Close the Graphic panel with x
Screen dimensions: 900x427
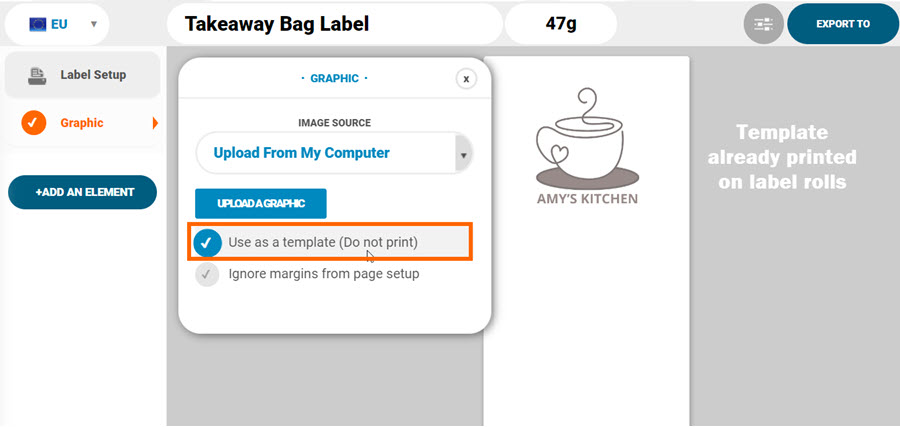click(x=466, y=79)
